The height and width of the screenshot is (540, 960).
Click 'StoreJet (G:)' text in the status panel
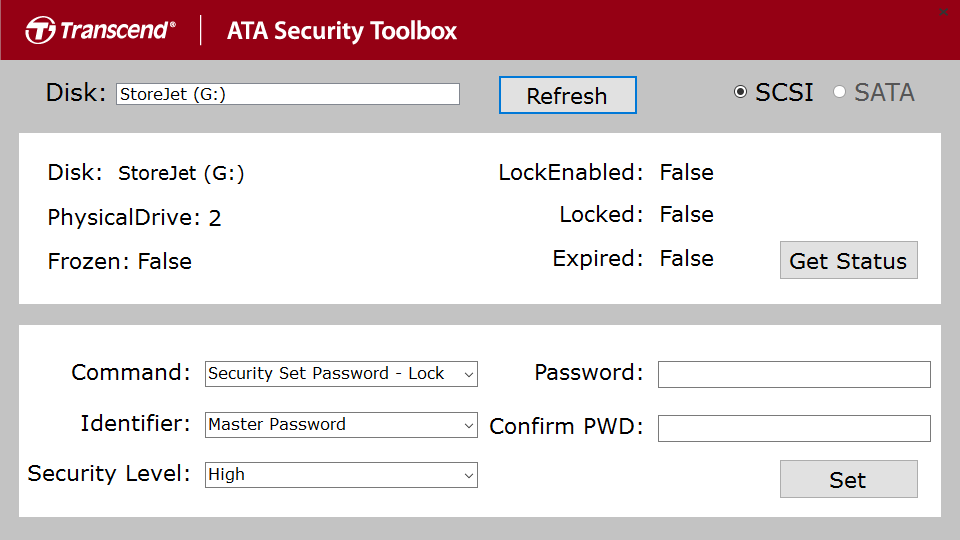click(181, 173)
